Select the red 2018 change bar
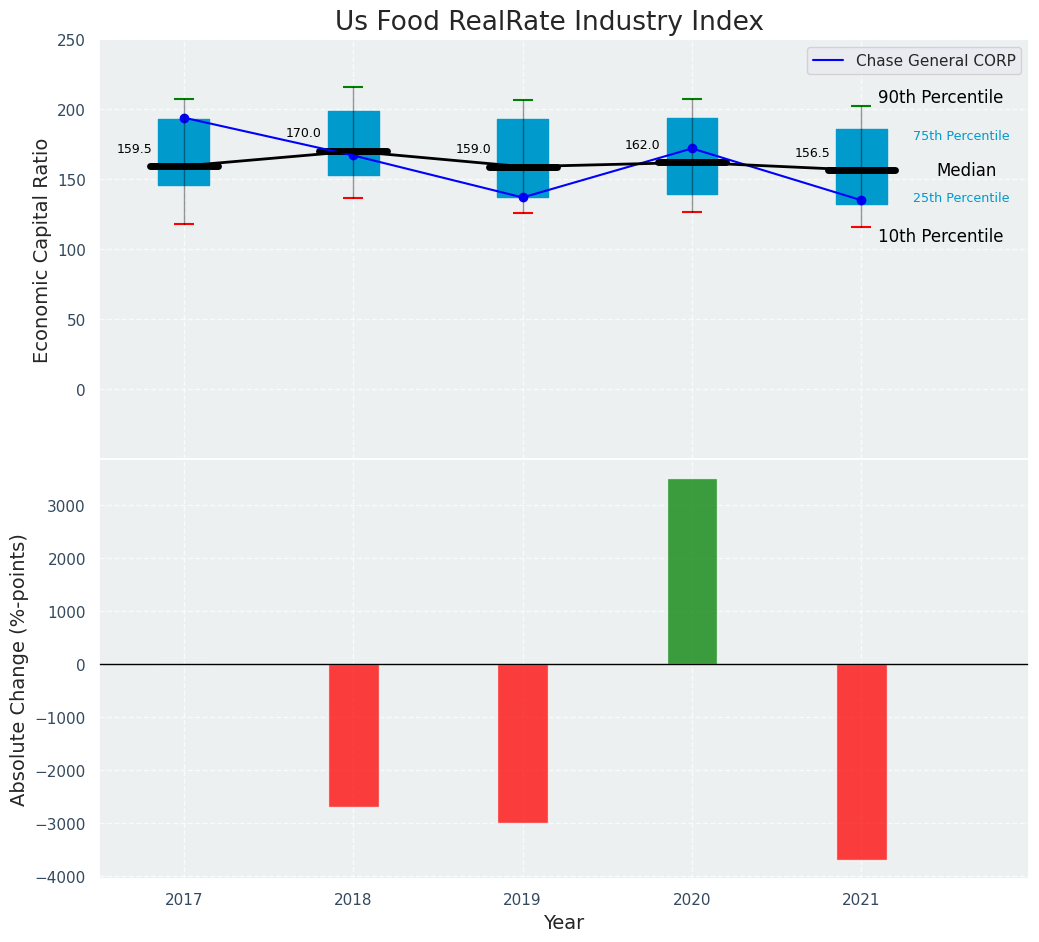Screen dimensions: 1039x942 click(x=354, y=735)
